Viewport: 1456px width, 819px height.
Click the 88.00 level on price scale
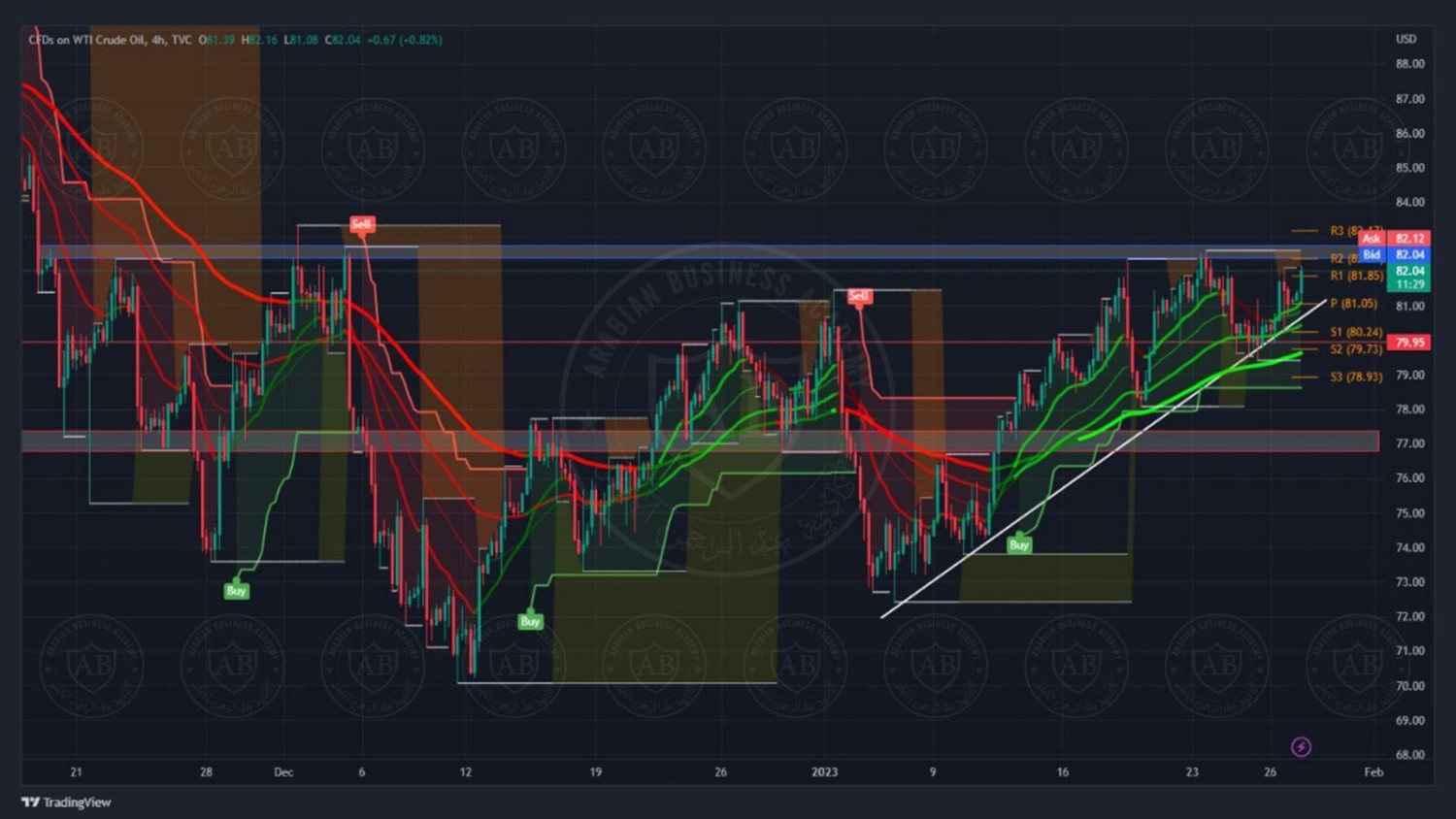(x=1409, y=64)
